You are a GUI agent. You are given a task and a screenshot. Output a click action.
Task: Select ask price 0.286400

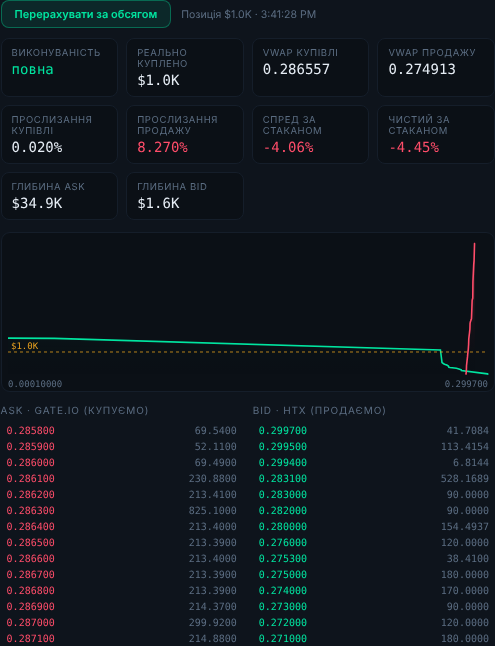coord(30,527)
